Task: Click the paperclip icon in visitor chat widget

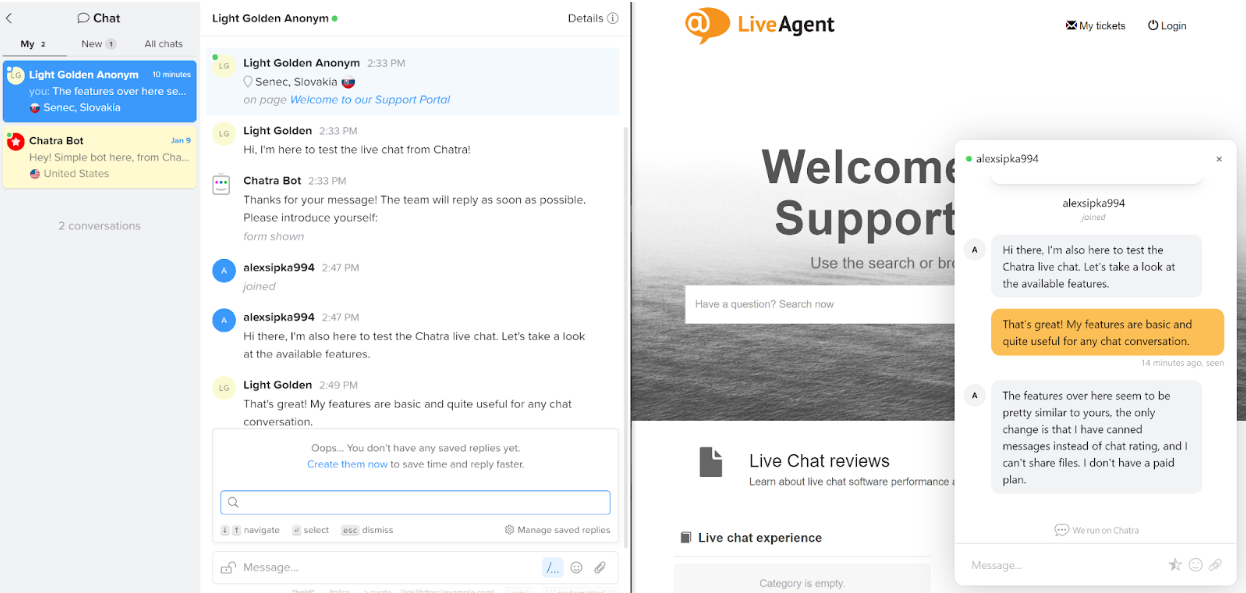Action: pyautogui.click(x=1215, y=565)
